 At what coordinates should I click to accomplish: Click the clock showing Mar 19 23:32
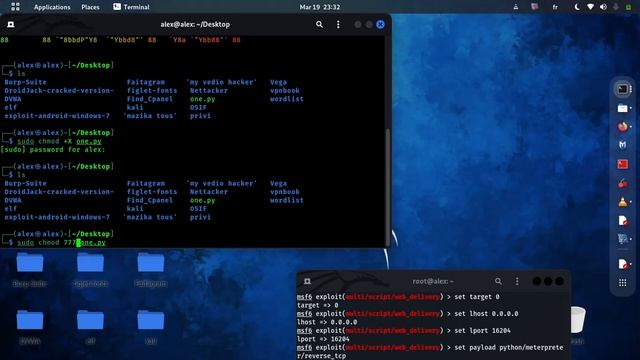tap(320, 7)
